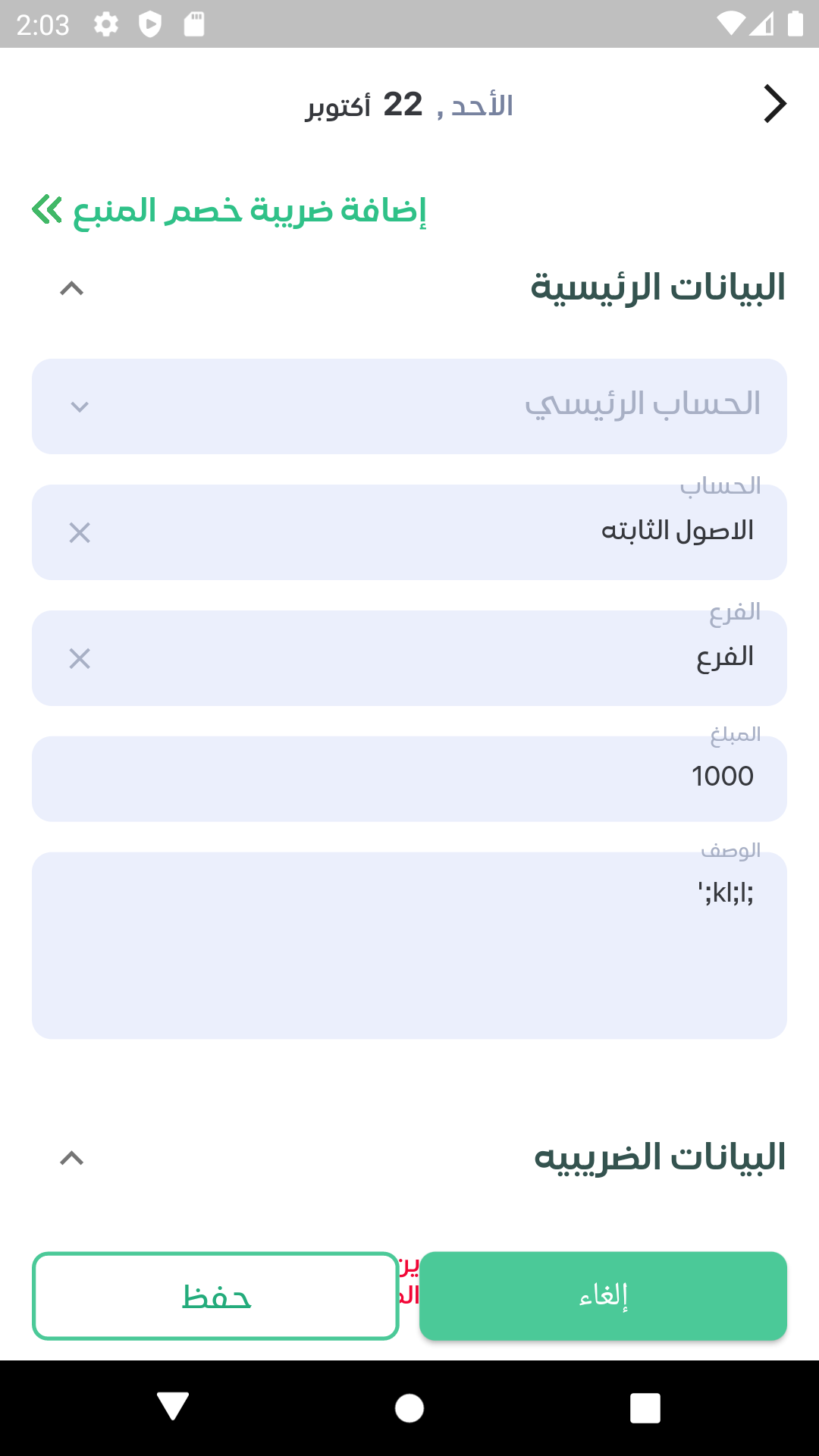
Task: Open the الحساب الرئيسي dropdown
Action: click(x=409, y=406)
